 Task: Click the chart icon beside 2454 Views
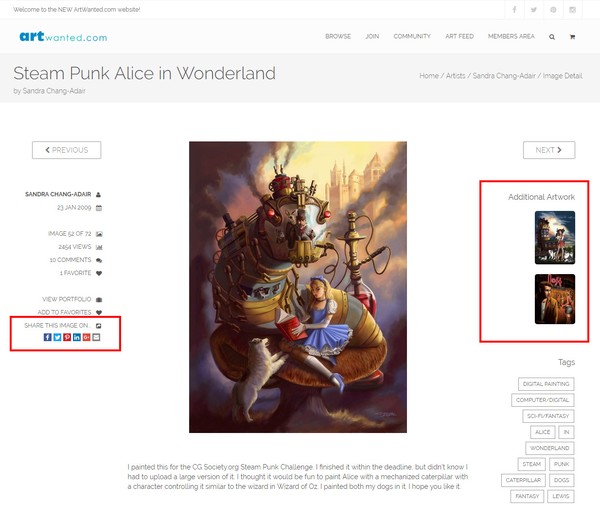(99, 247)
